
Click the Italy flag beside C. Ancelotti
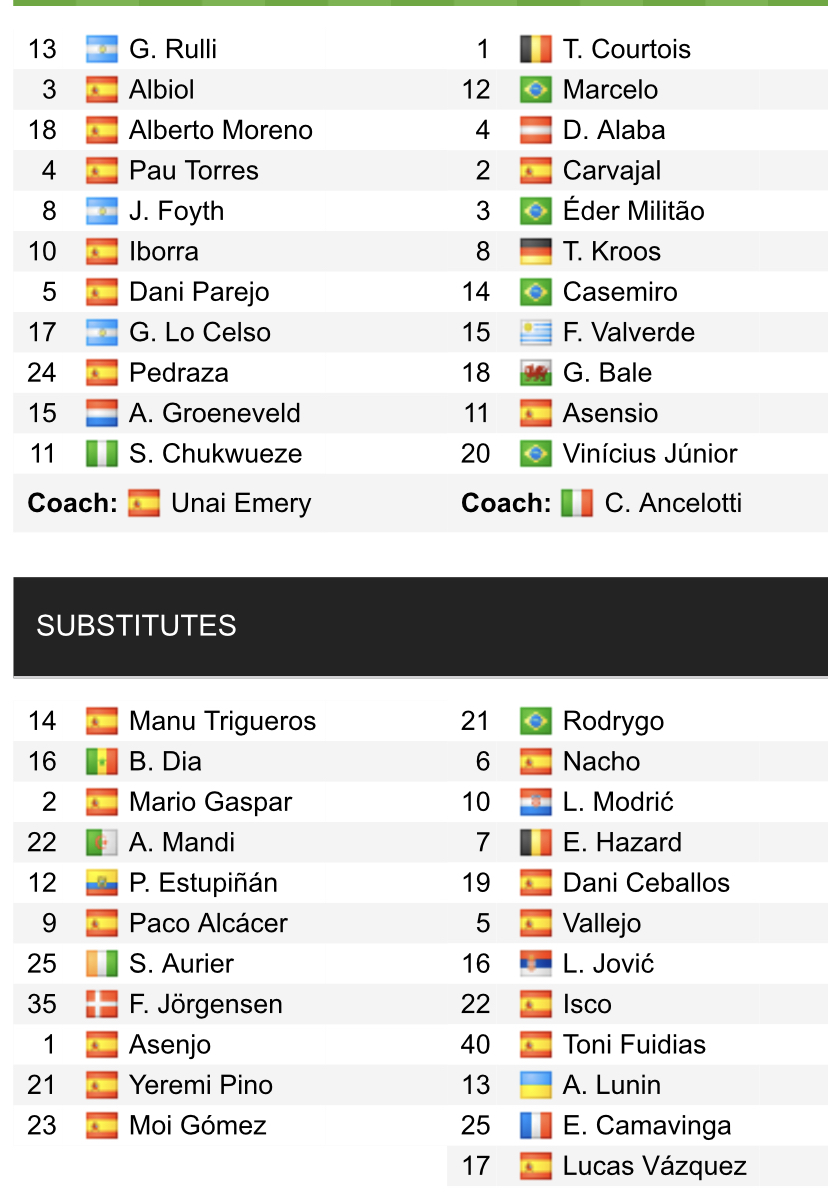(x=576, y=503)
